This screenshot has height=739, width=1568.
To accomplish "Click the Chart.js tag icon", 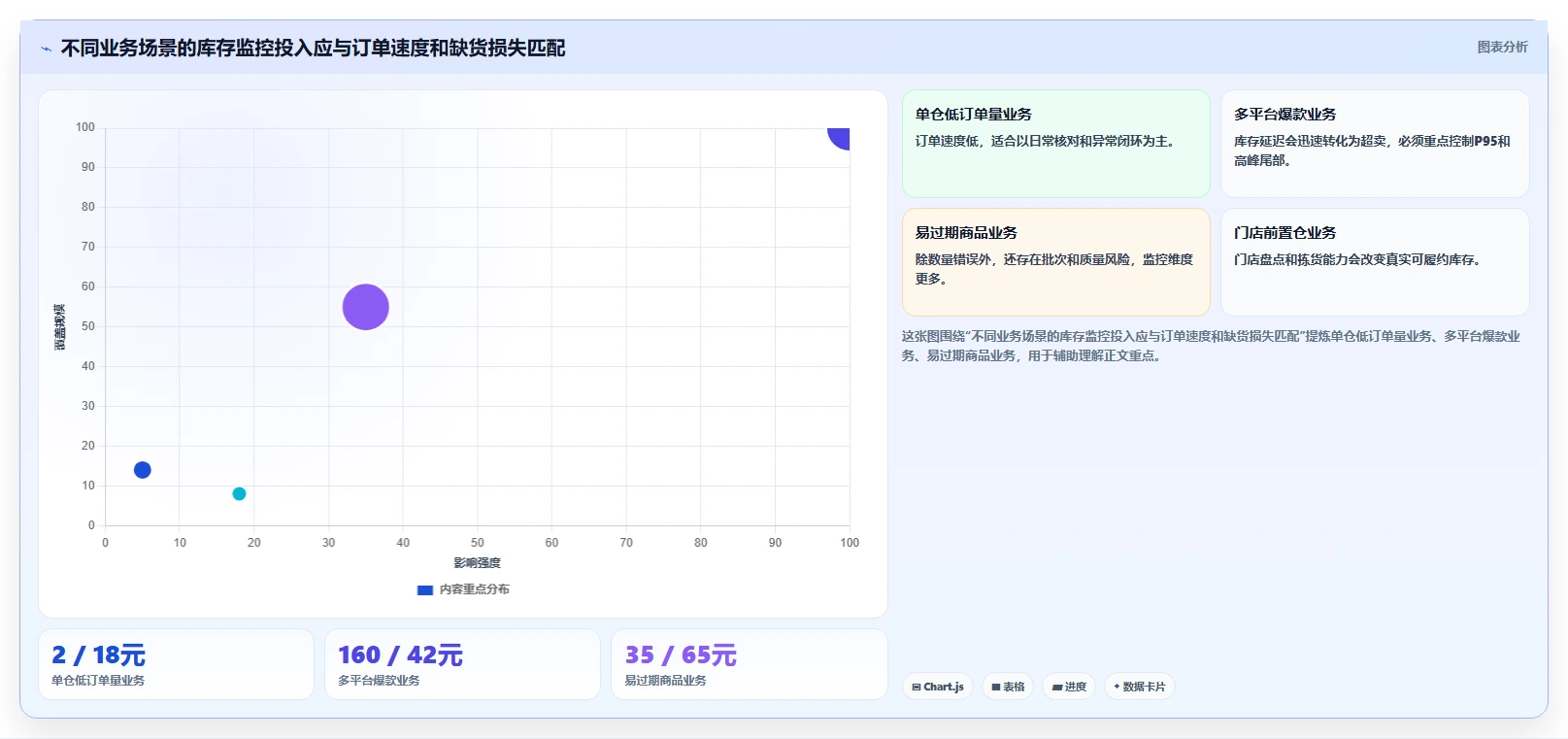I will click(x=917, y=687).
